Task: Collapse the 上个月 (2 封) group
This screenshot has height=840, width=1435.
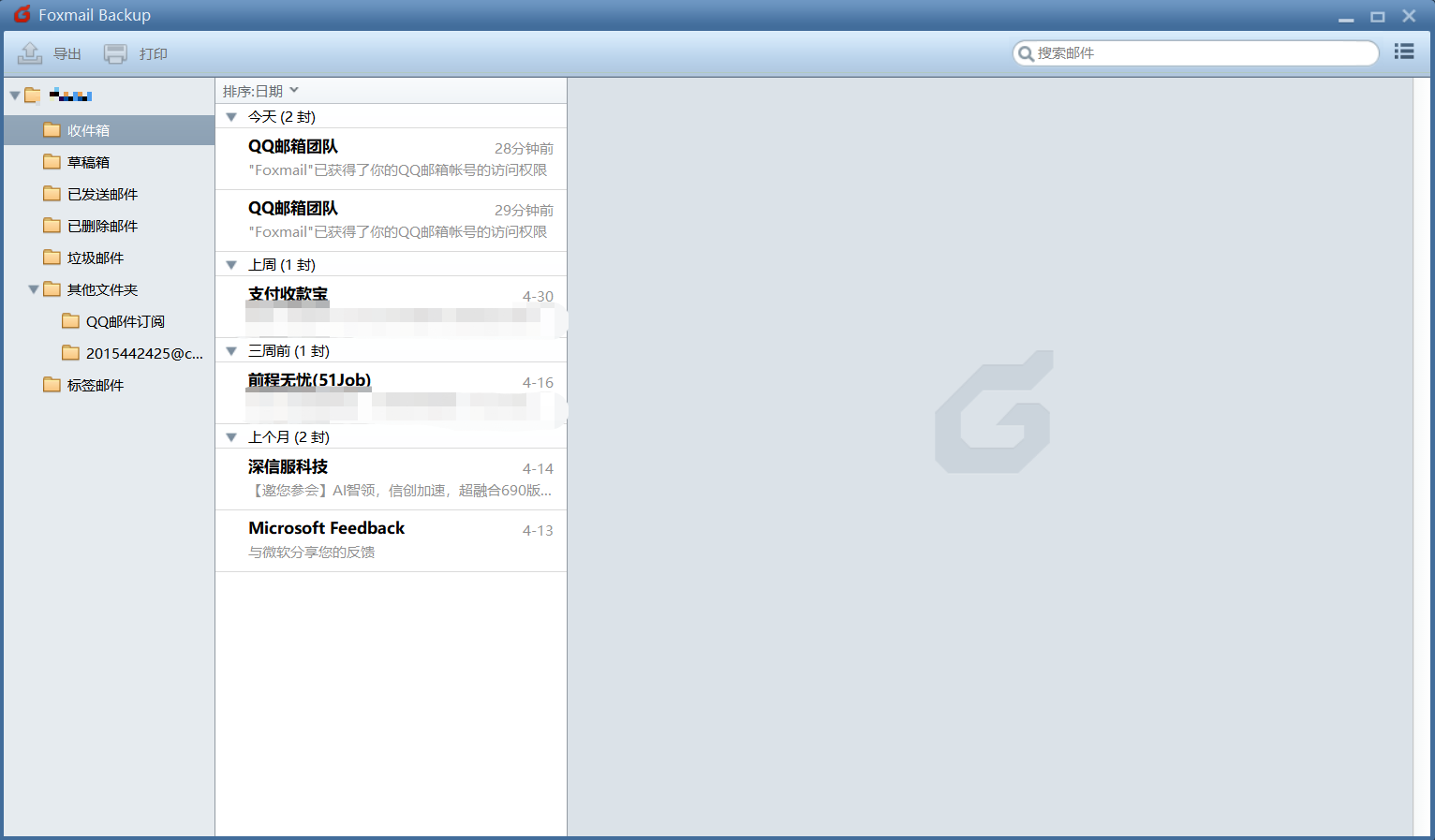Action: point(231,437)
